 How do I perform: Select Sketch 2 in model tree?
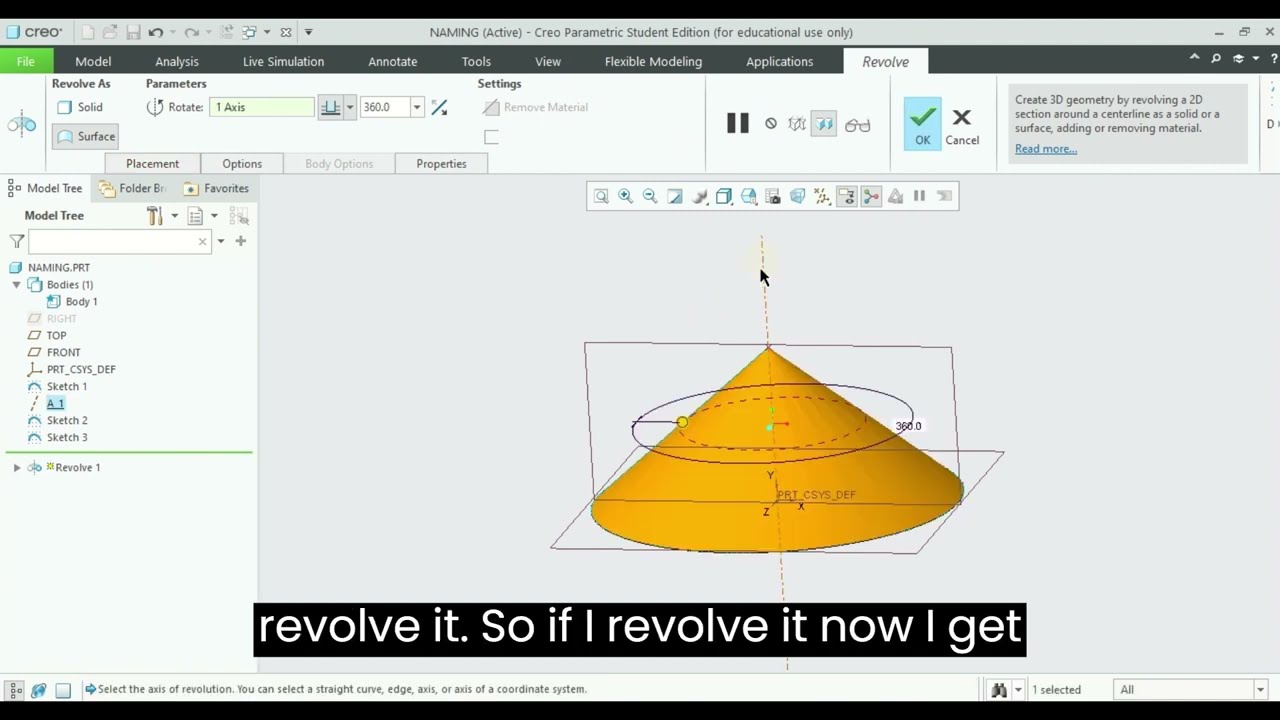[67, 420]
